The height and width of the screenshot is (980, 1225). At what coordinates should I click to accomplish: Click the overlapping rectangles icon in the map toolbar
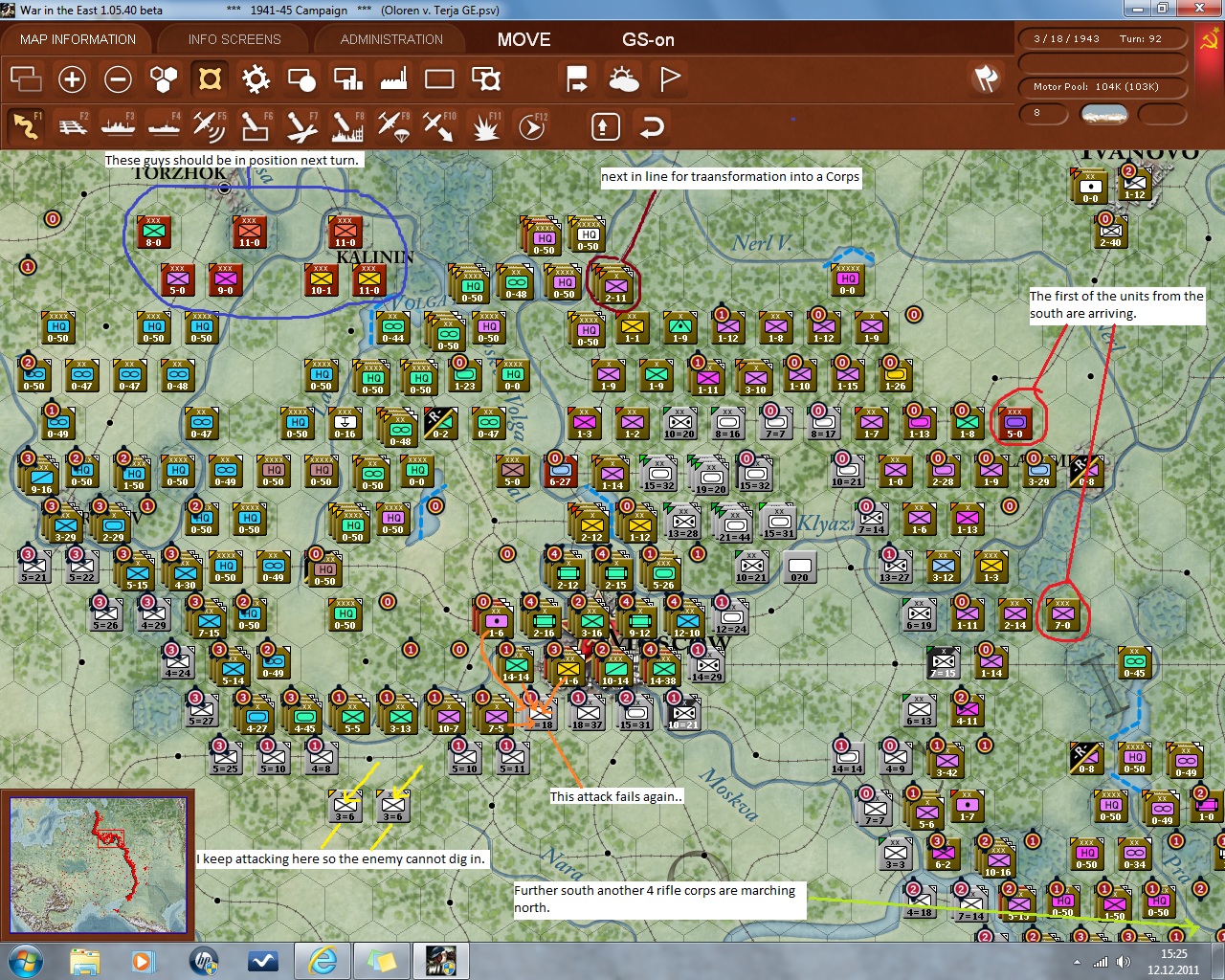26,78
